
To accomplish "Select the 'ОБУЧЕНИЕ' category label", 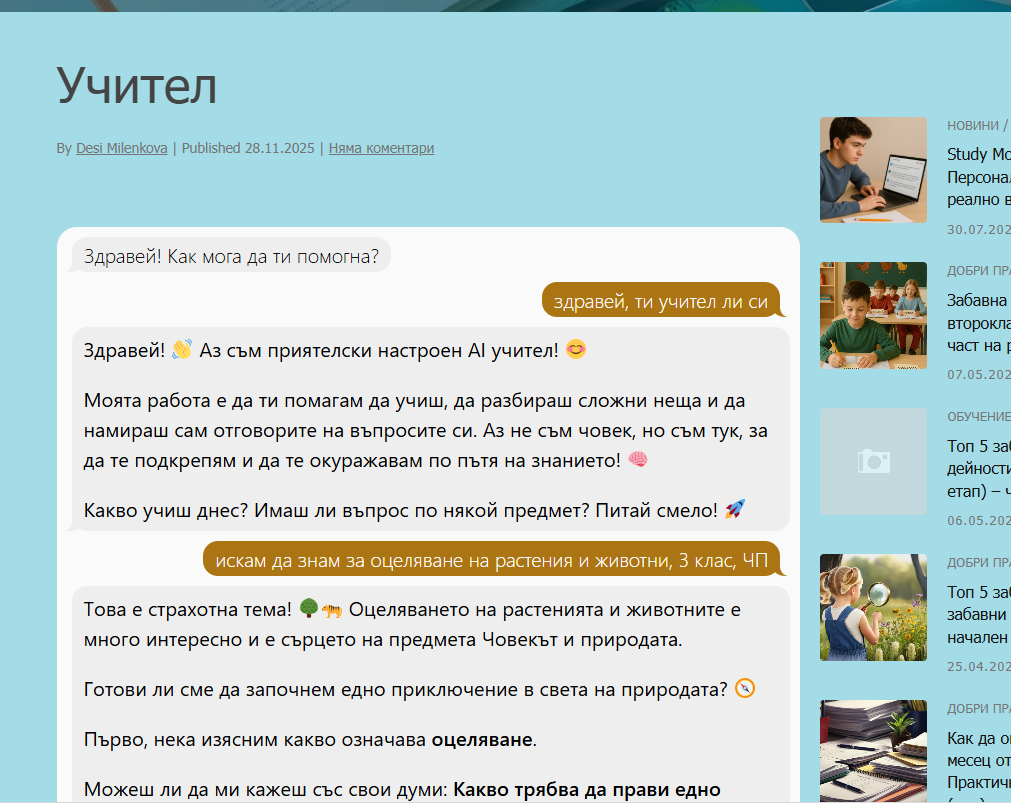I will click(979, 416).
